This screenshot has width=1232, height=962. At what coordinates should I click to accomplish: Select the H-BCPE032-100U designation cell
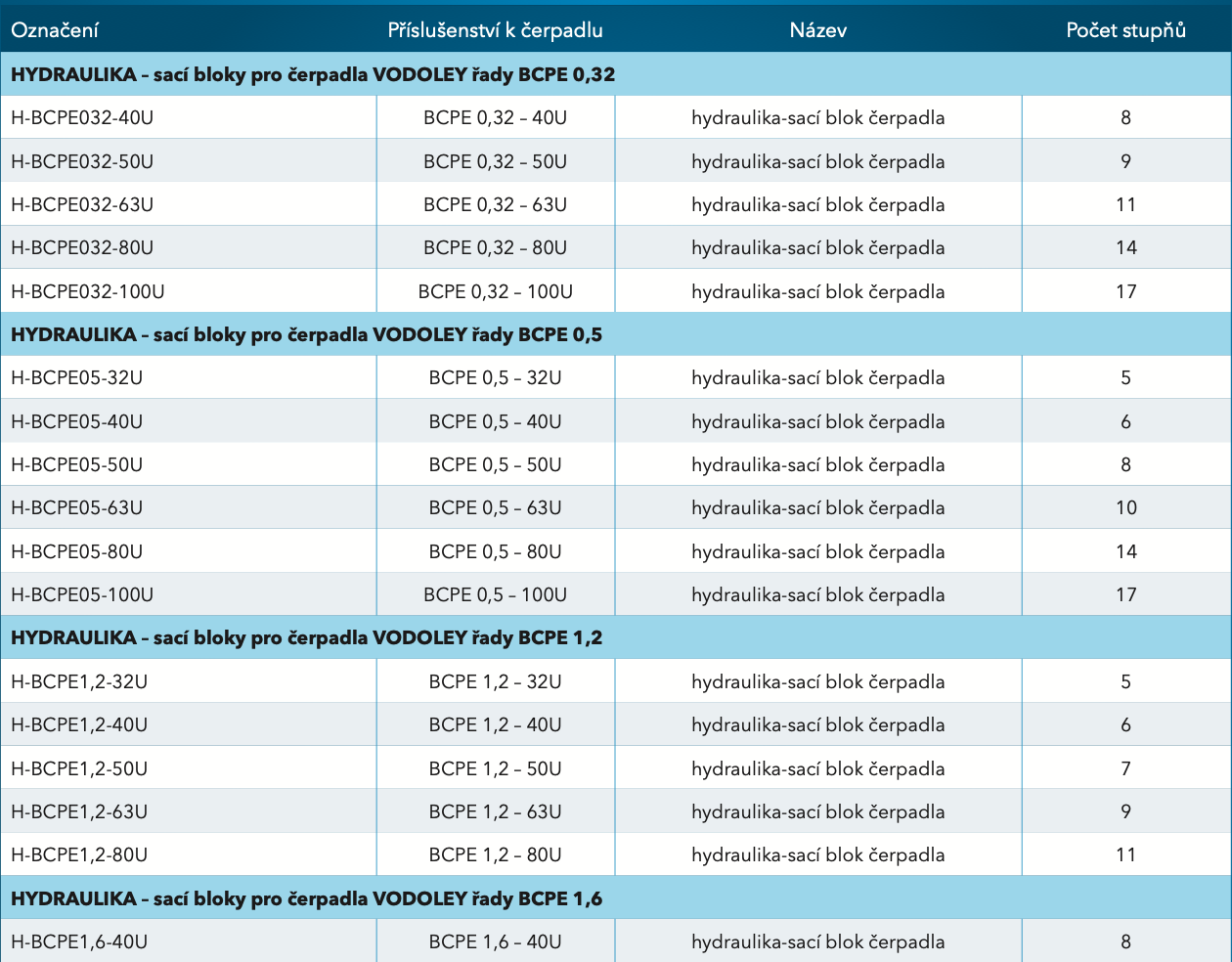pos(189,291)
